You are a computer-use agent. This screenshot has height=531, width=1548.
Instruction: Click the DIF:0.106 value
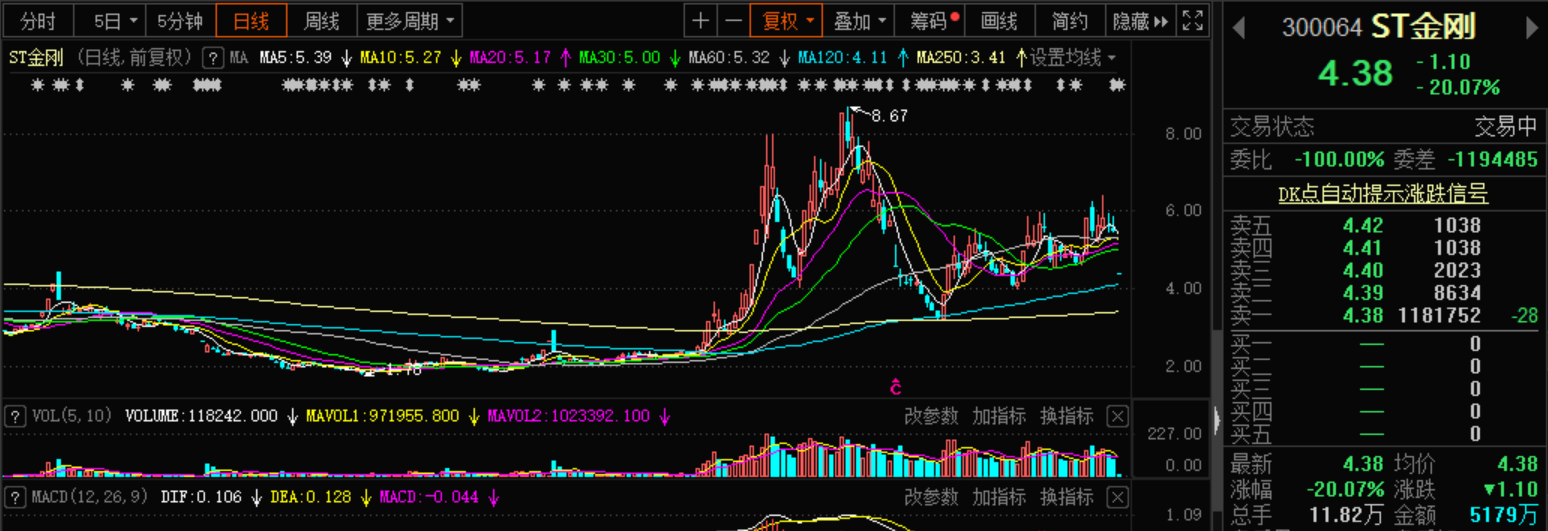pos(200,497)
